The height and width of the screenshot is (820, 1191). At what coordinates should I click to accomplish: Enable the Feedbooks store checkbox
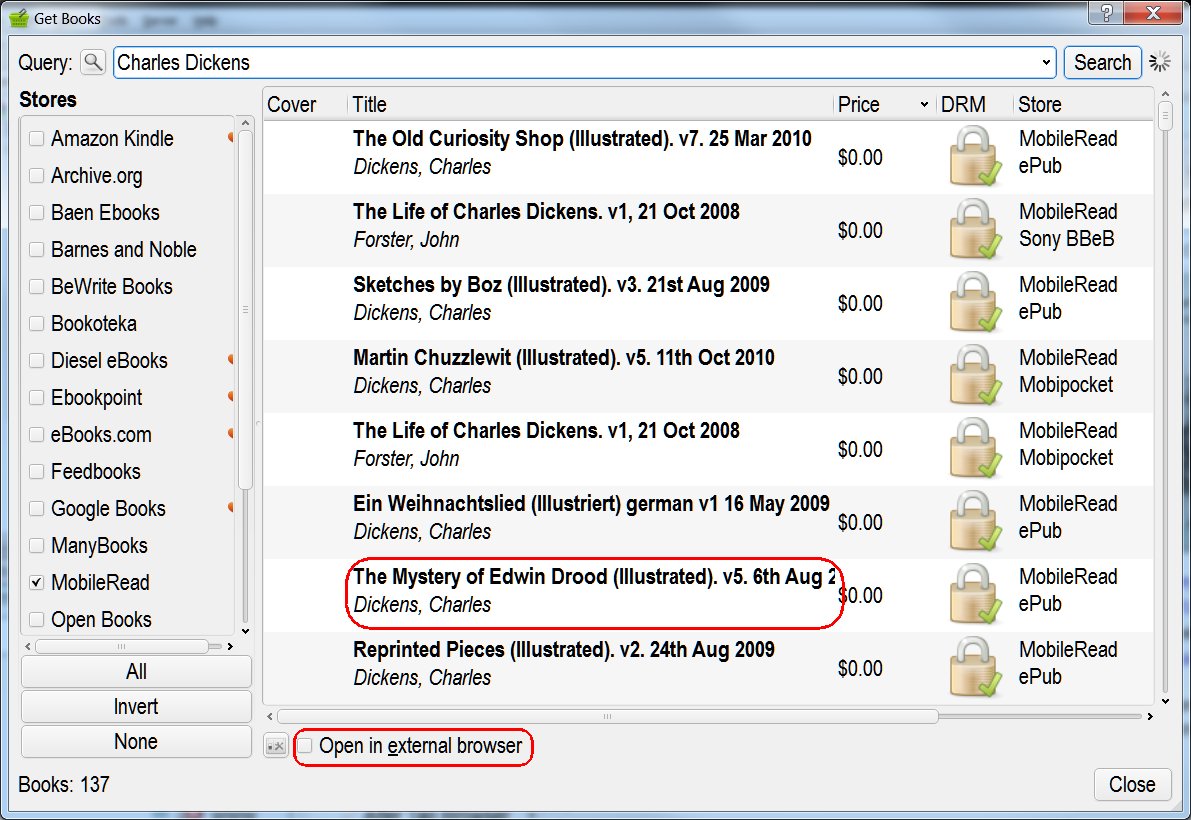click(x=36, y=472)
